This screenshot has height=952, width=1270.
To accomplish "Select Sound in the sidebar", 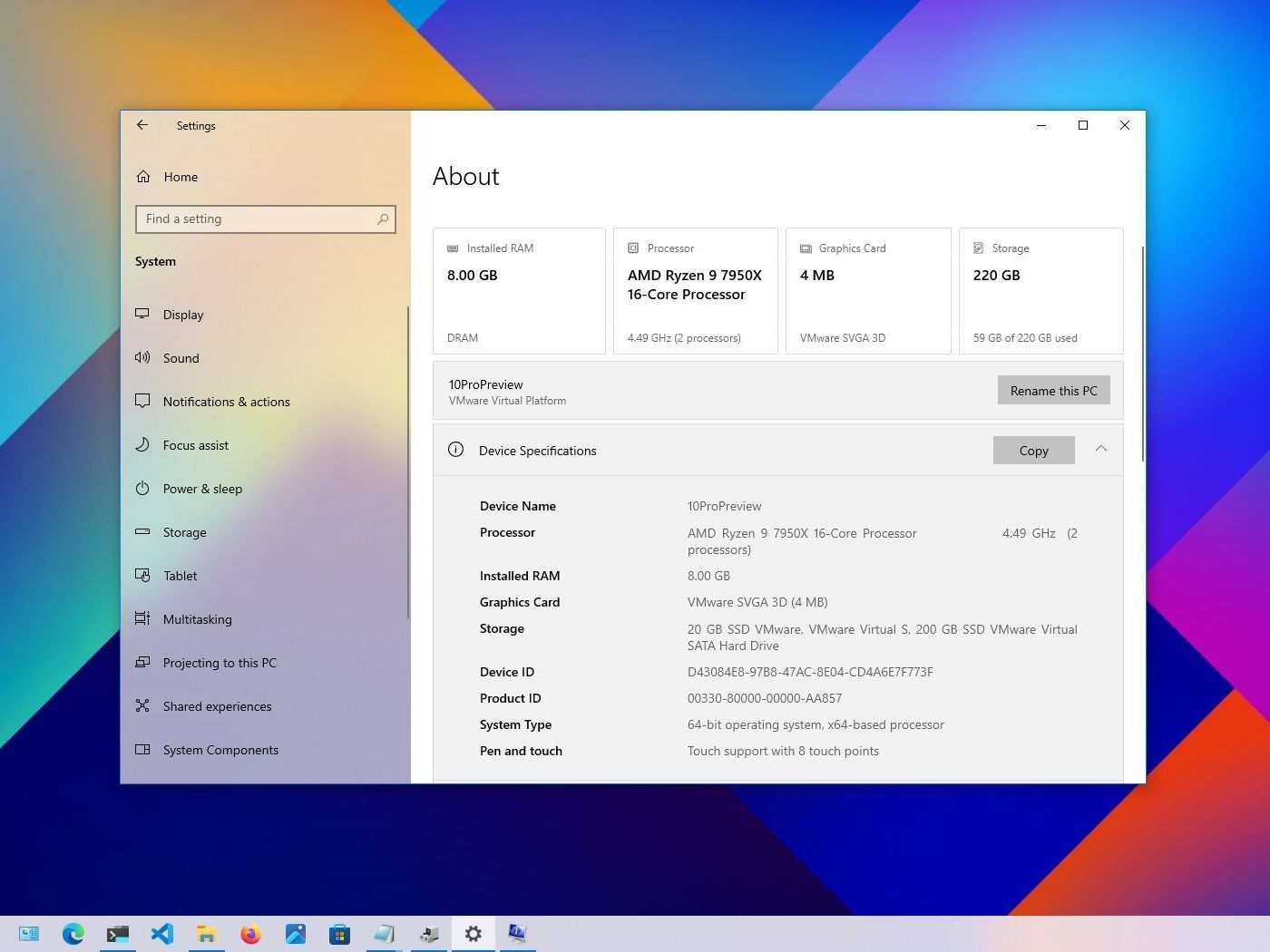I will pos(181,358).
